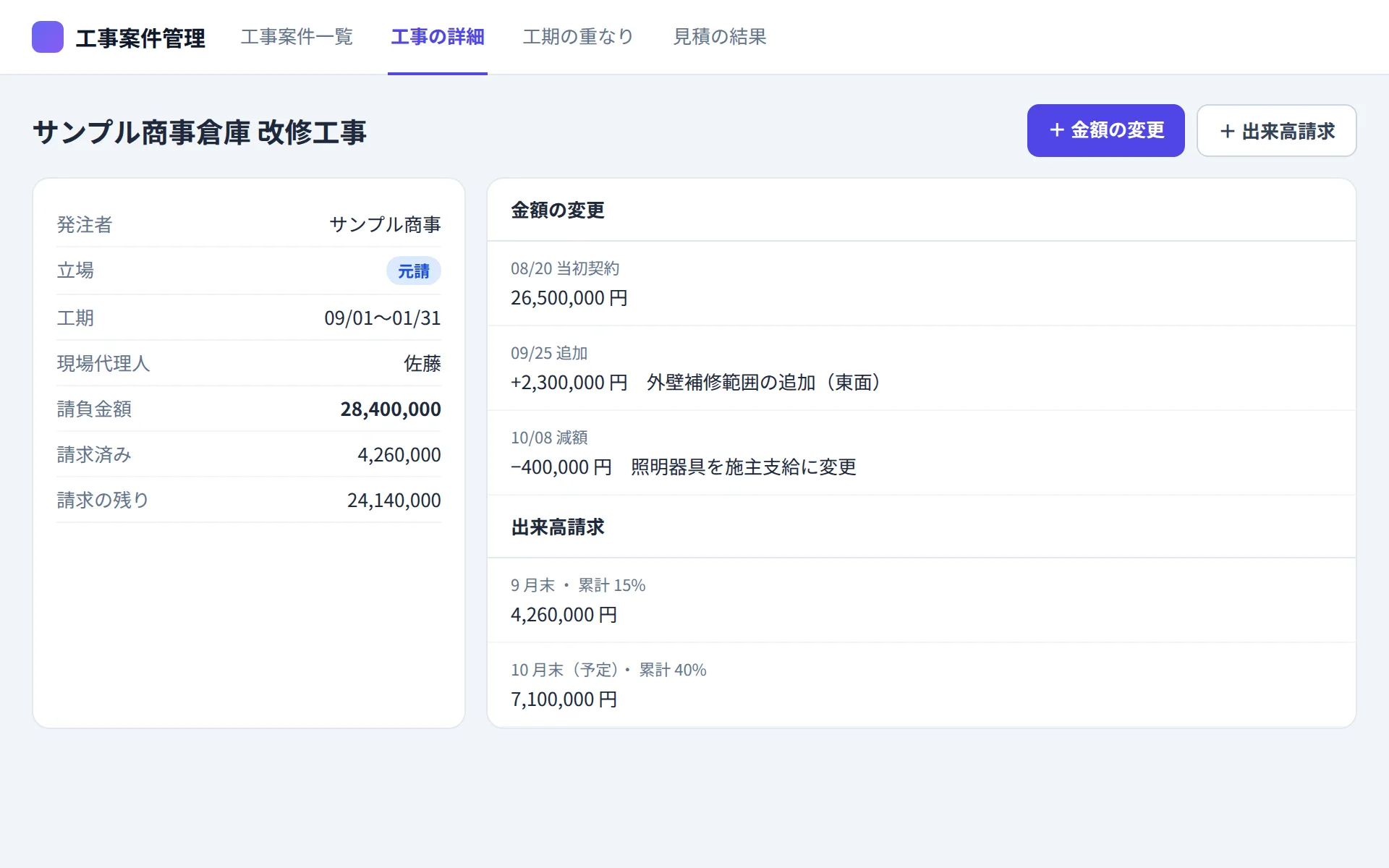Click the 出来高請求 section heading

558,527
